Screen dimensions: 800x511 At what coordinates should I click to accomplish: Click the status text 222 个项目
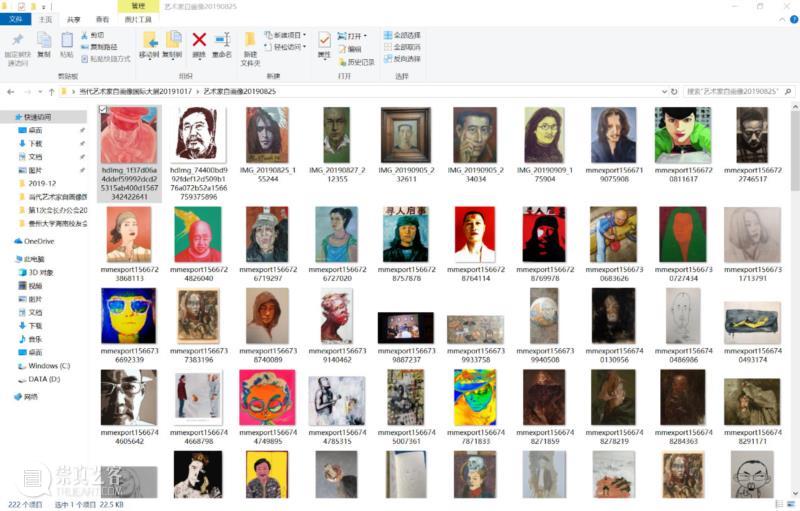pos(25,504)
